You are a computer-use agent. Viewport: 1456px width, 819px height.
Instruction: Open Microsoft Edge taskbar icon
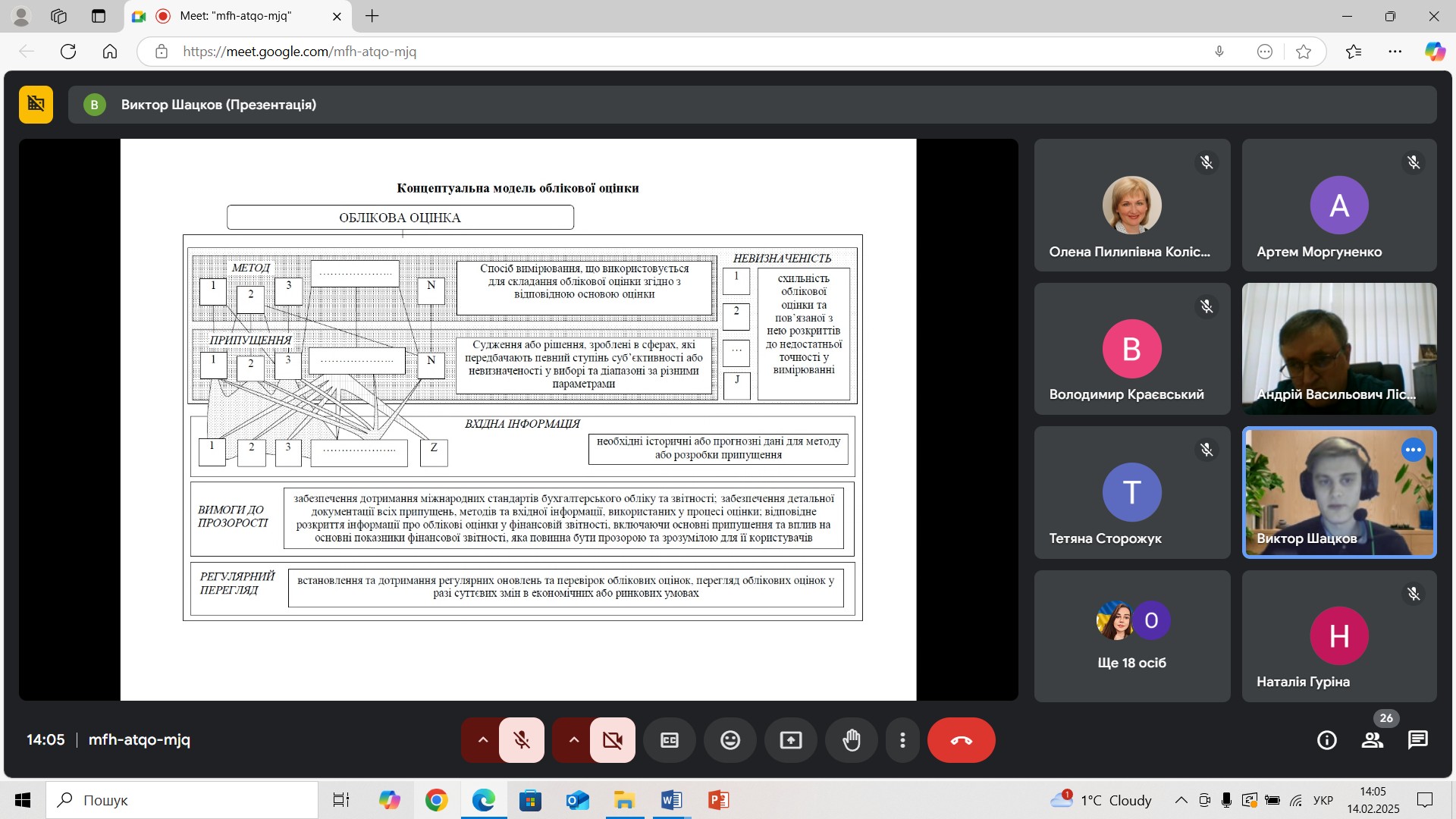(483, 800)
